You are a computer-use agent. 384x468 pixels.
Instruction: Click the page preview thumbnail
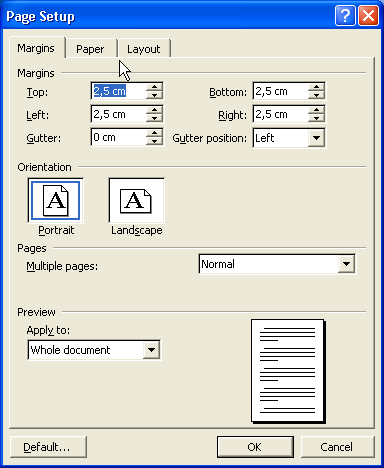pyautogui.click(x=288, y=371)
